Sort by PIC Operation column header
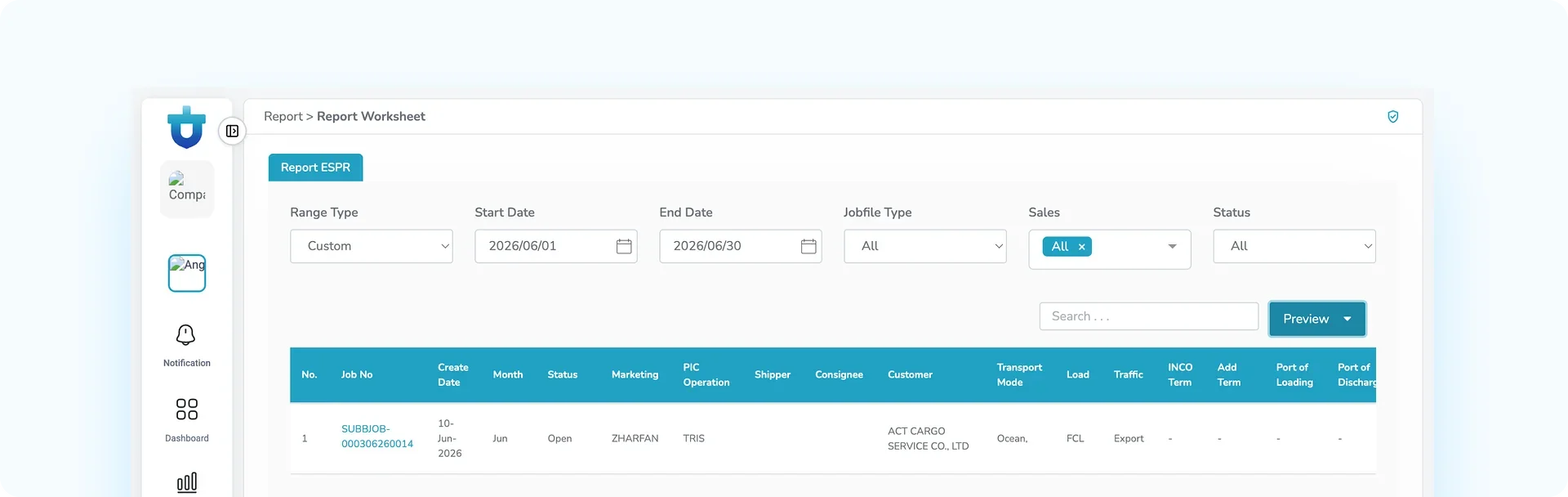The image size is (1568, 497). click(x=706, y=374)
